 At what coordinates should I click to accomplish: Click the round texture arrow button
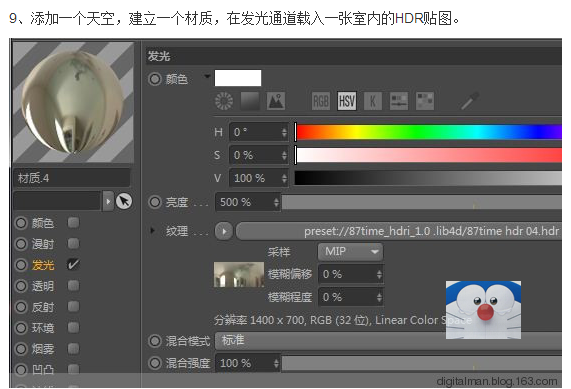(x=224, y=231)
